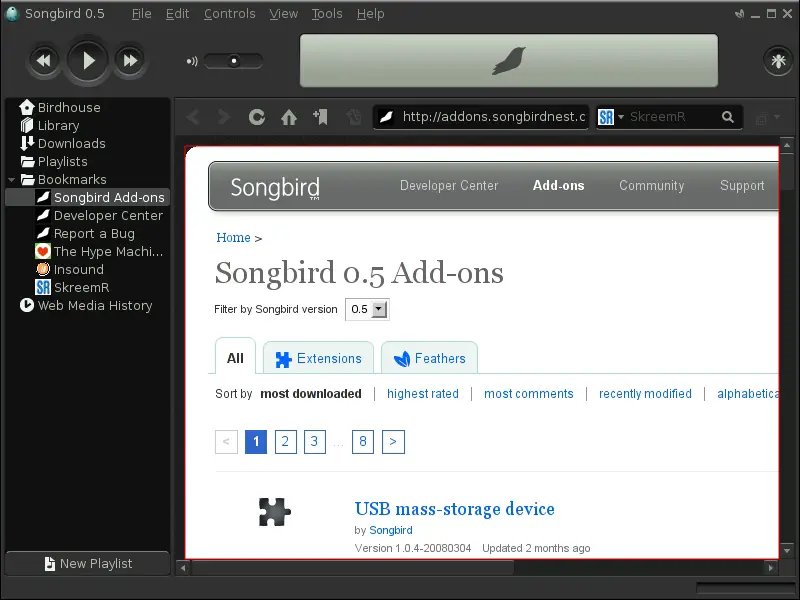Open Developer Center in page navigation
The height and width of the screenshot is (600, 800).
[x=449, y=186]
